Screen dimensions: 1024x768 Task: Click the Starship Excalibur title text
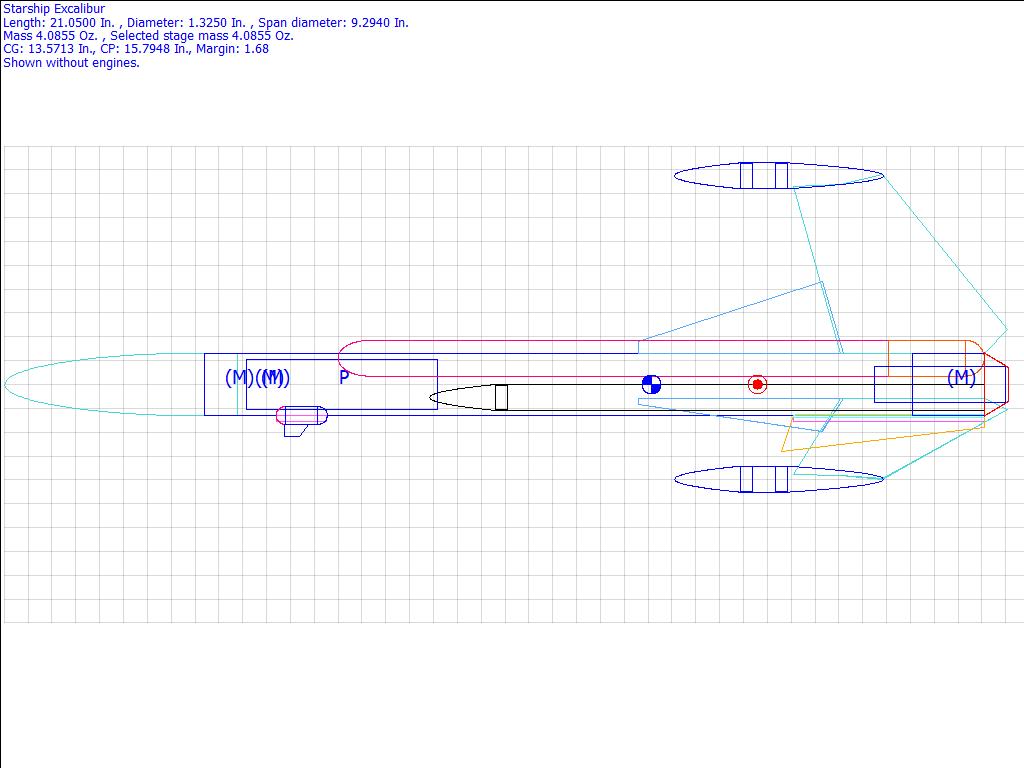click(x=54, y=9)
